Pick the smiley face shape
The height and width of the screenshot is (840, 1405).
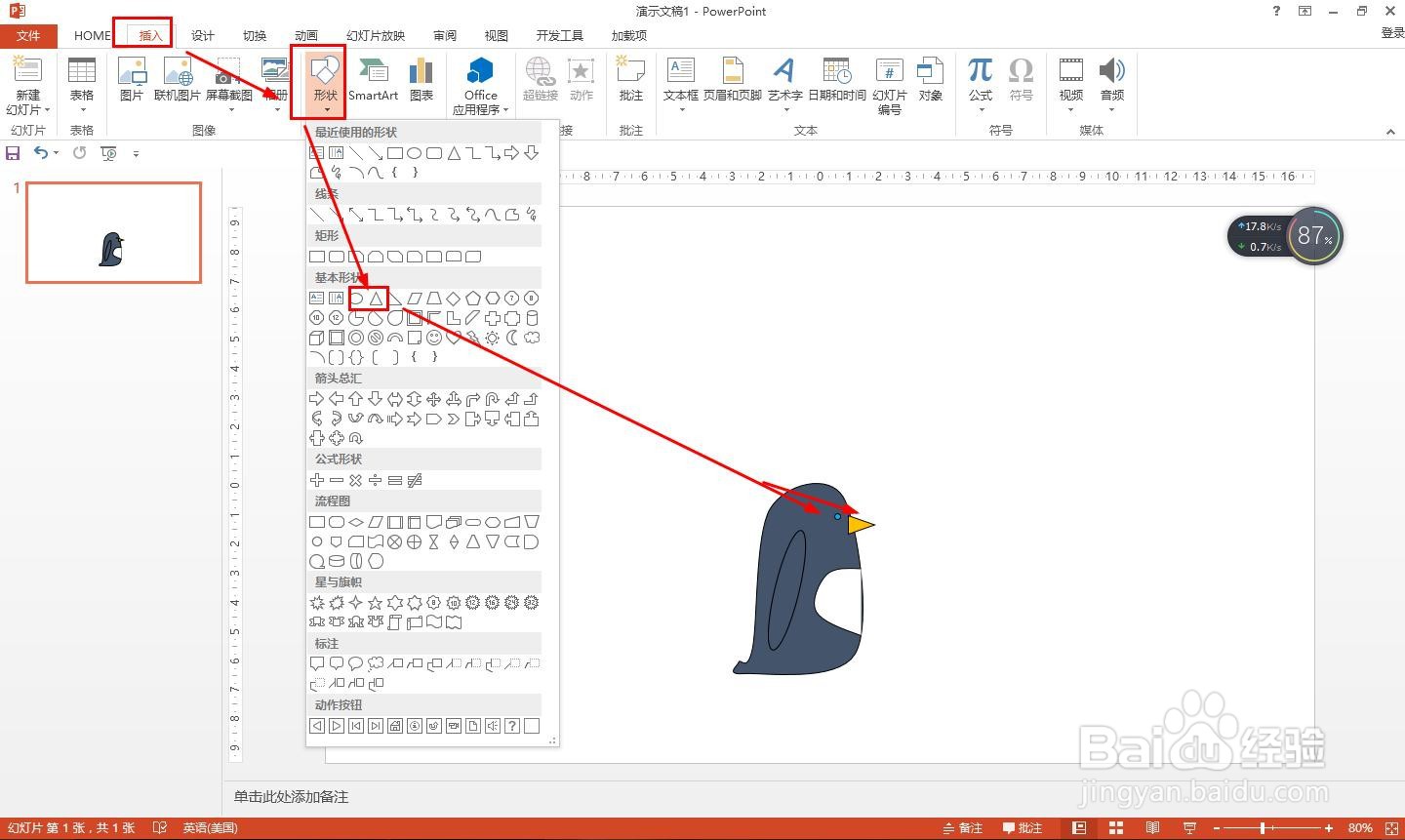tap(434, 338)
